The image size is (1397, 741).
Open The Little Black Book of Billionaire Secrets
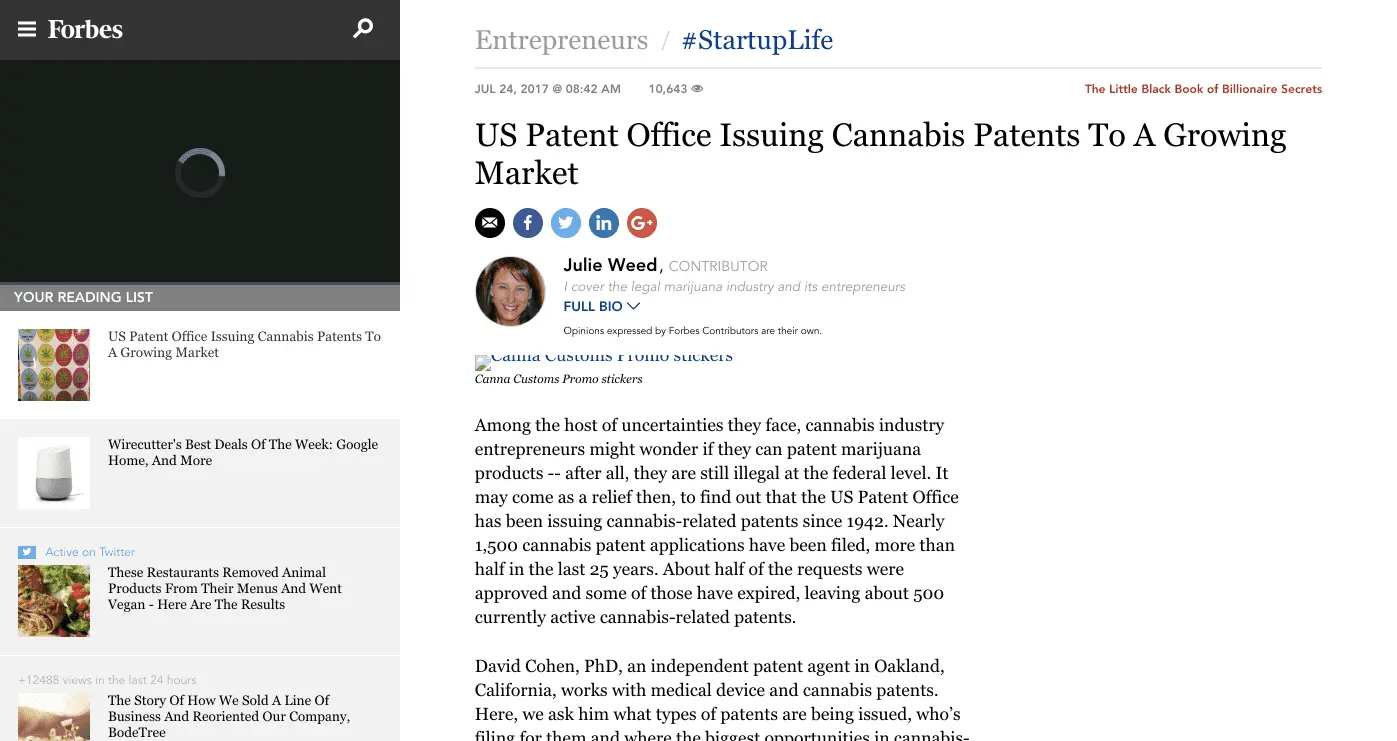click(1203, 89)
